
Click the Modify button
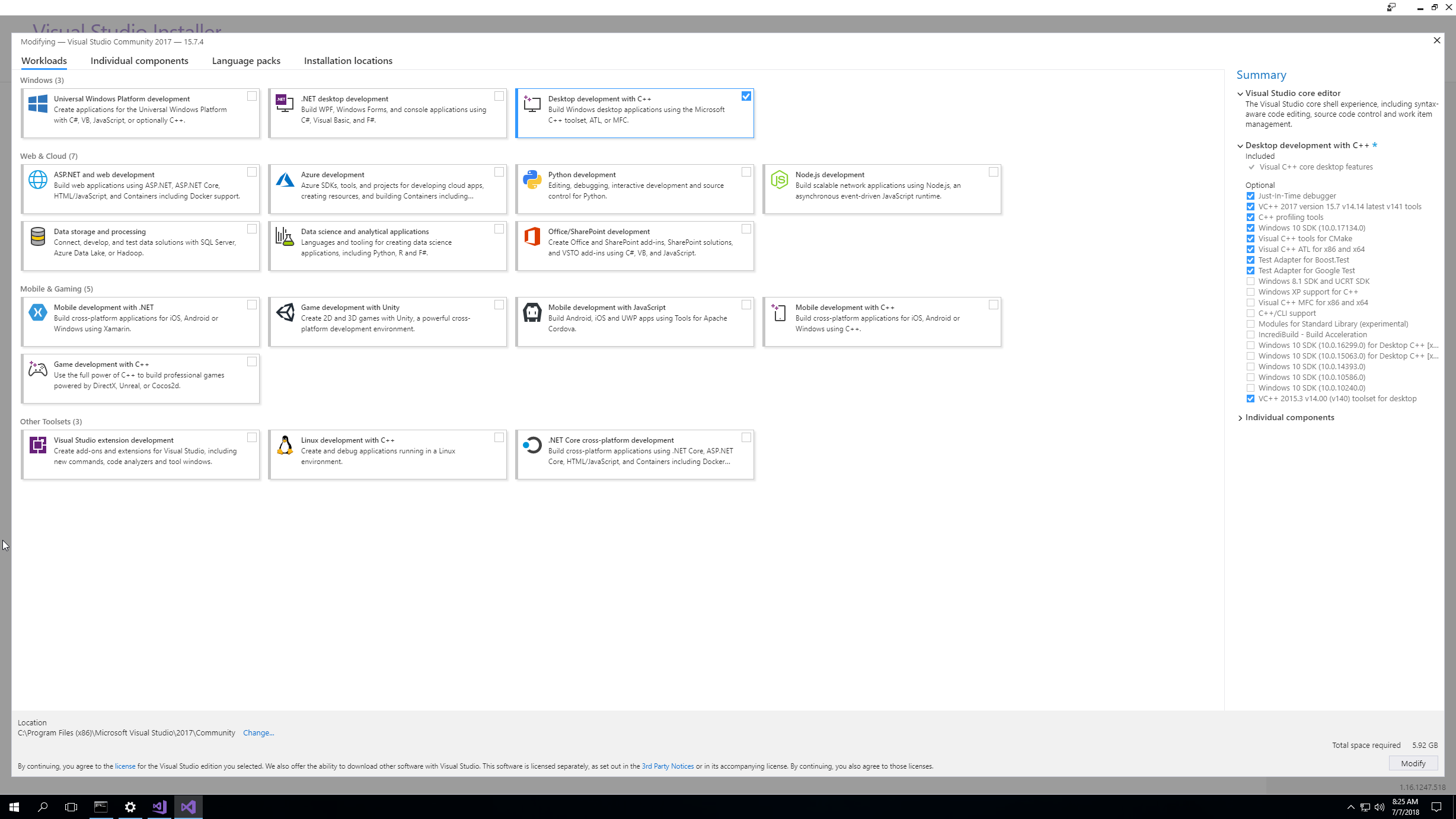click(x=1413, y=763)
